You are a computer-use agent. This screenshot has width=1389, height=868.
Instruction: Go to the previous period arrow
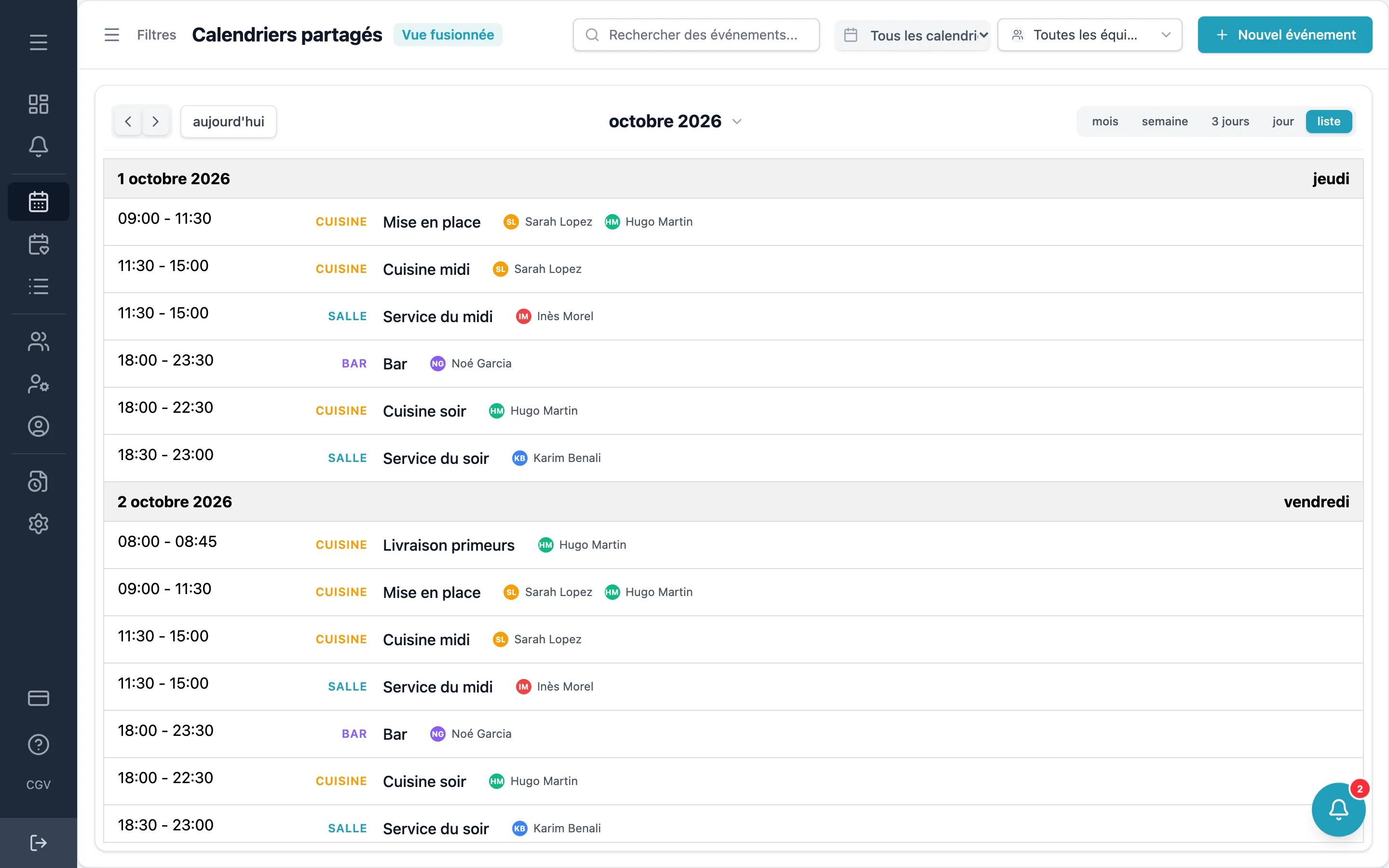click(x=128, y=122)
